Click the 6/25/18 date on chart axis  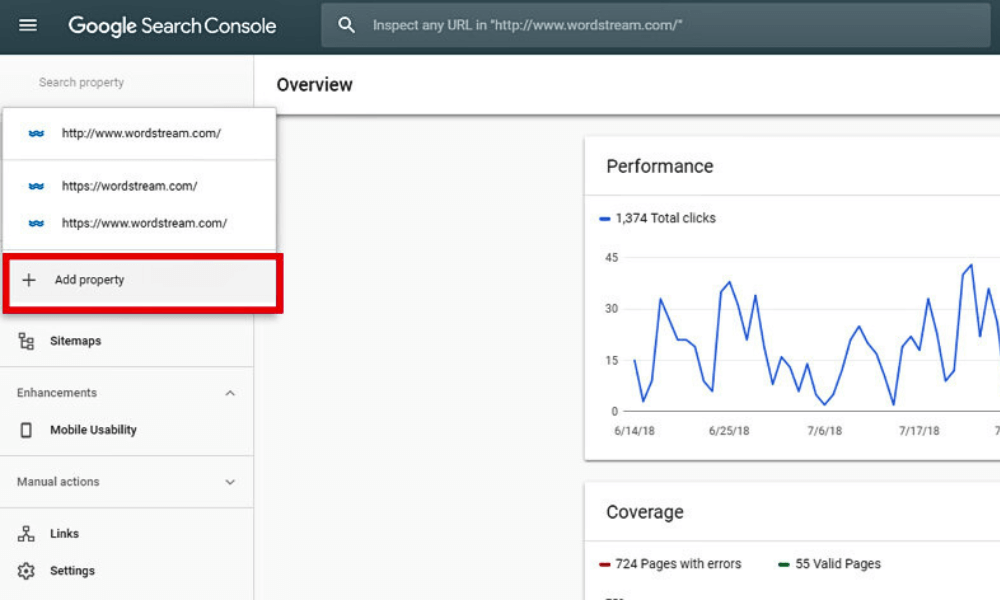(729, 431)
